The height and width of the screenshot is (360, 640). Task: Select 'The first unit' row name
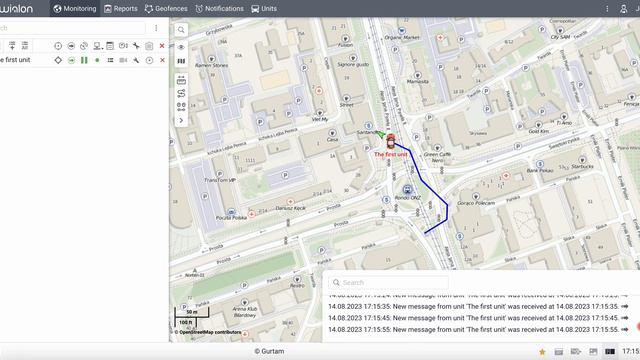15,60
